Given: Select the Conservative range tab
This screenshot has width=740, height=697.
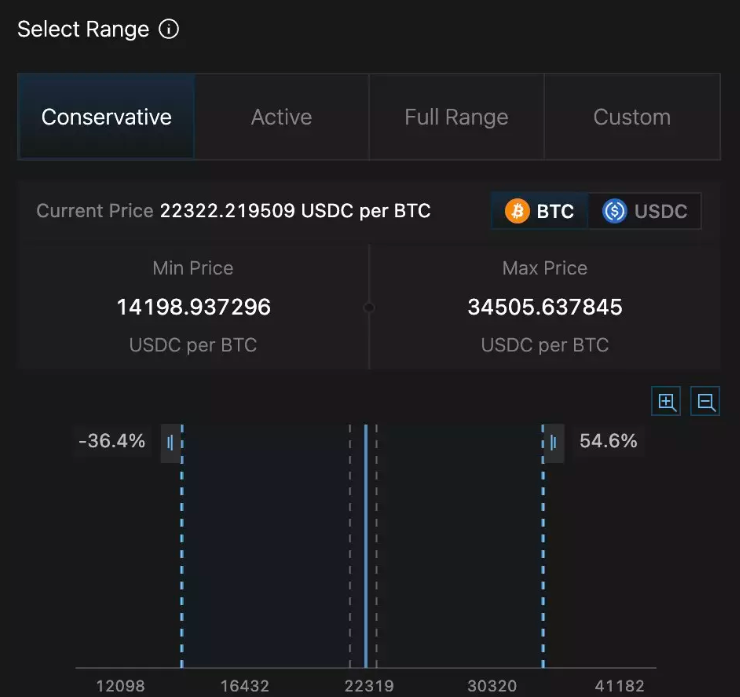Looking at the screenshot, I should point(106,117).
